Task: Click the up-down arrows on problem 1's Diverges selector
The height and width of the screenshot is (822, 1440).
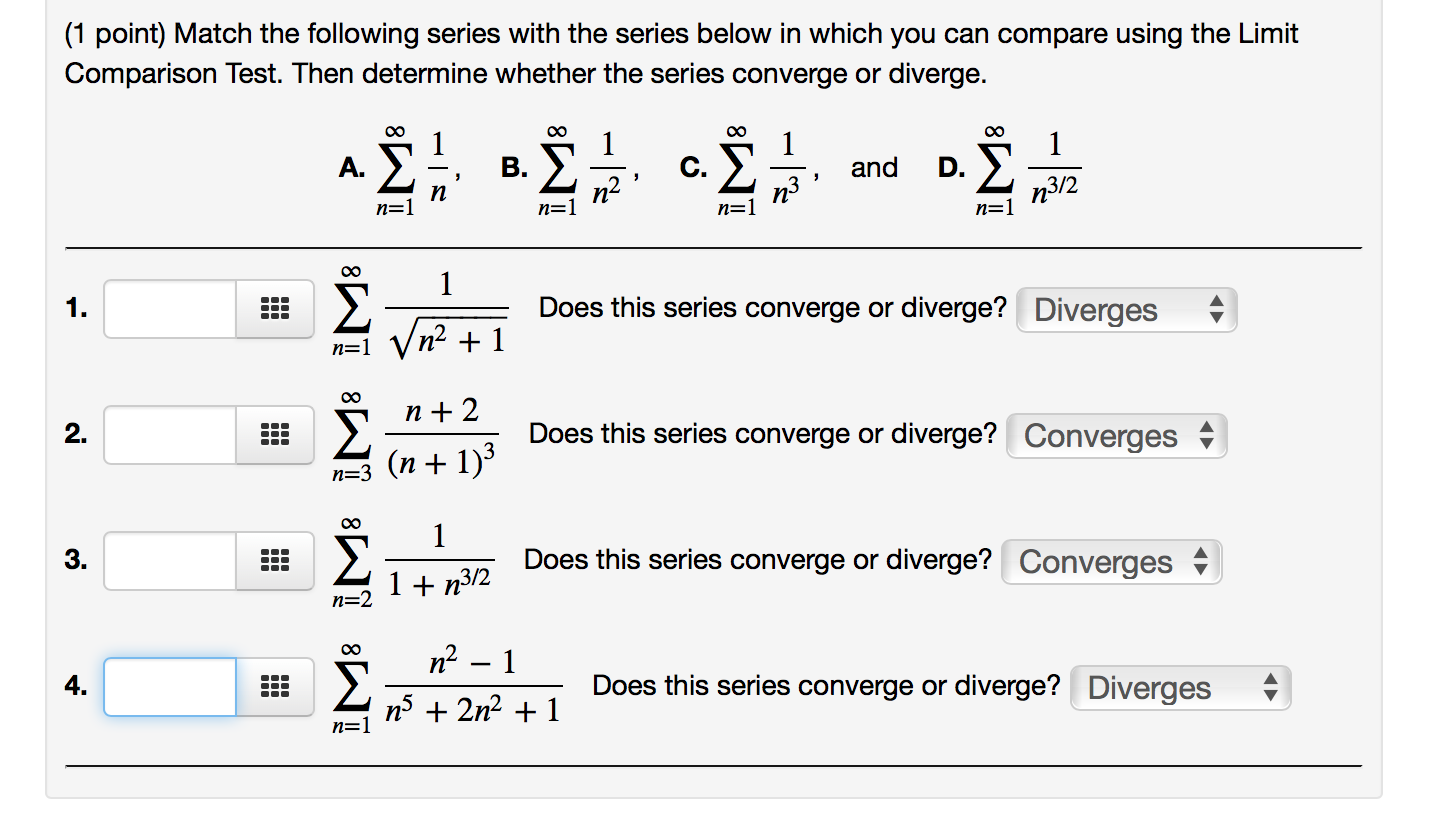Action: coord(1218,309)
